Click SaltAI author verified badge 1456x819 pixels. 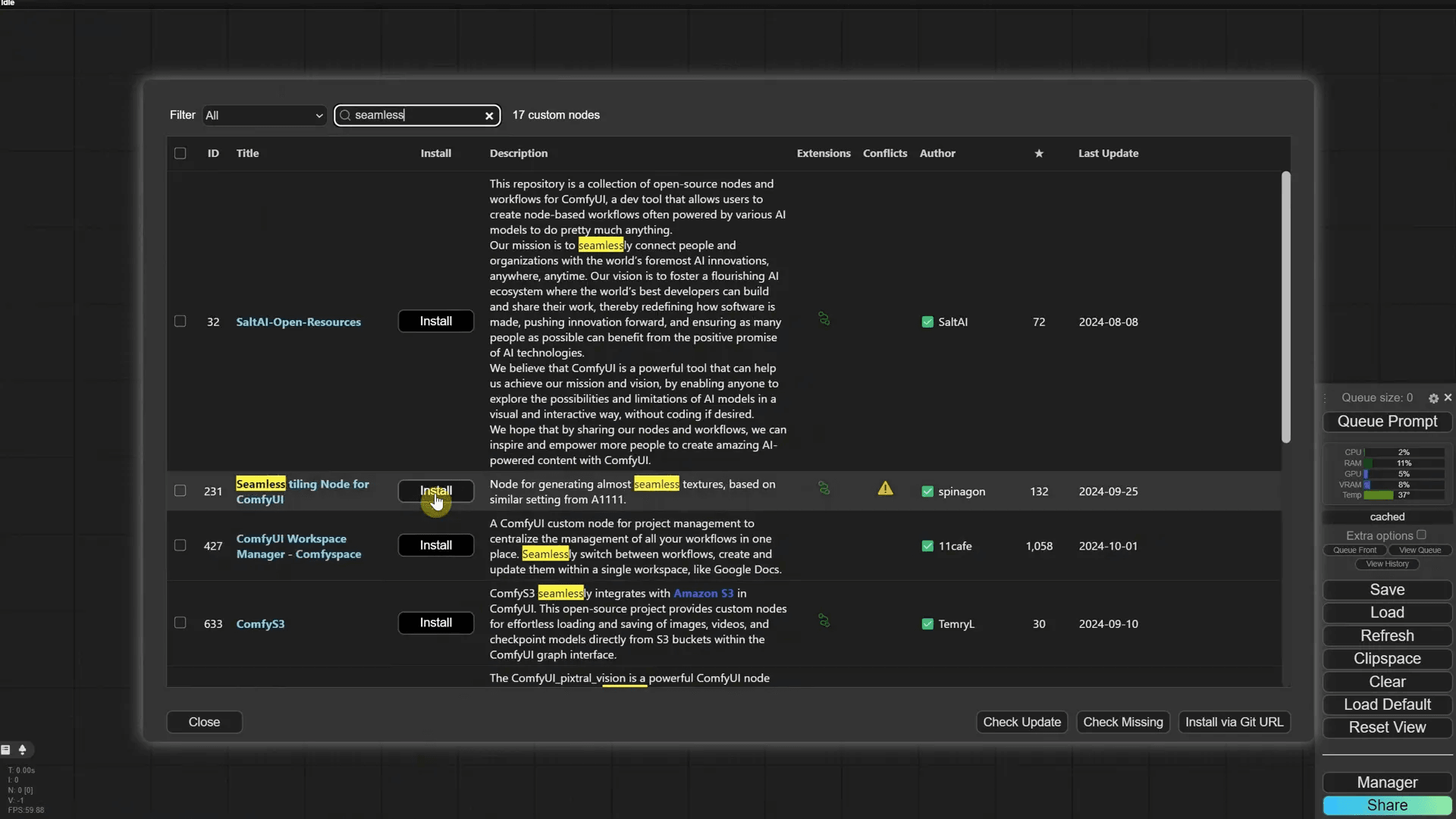tap(927, 322)
